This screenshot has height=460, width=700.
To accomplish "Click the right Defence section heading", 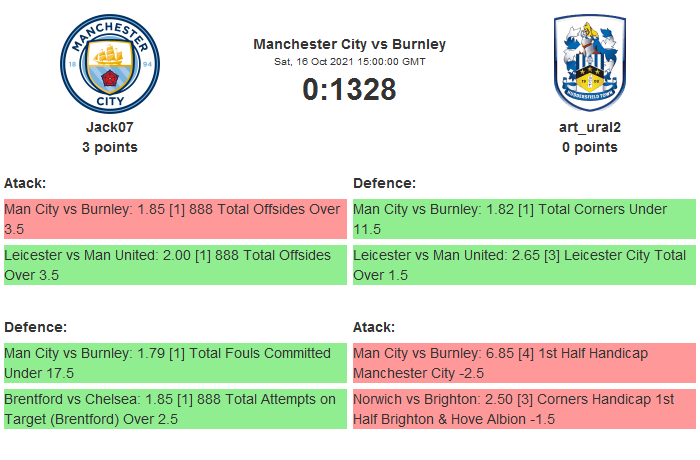I will point(385,183).
